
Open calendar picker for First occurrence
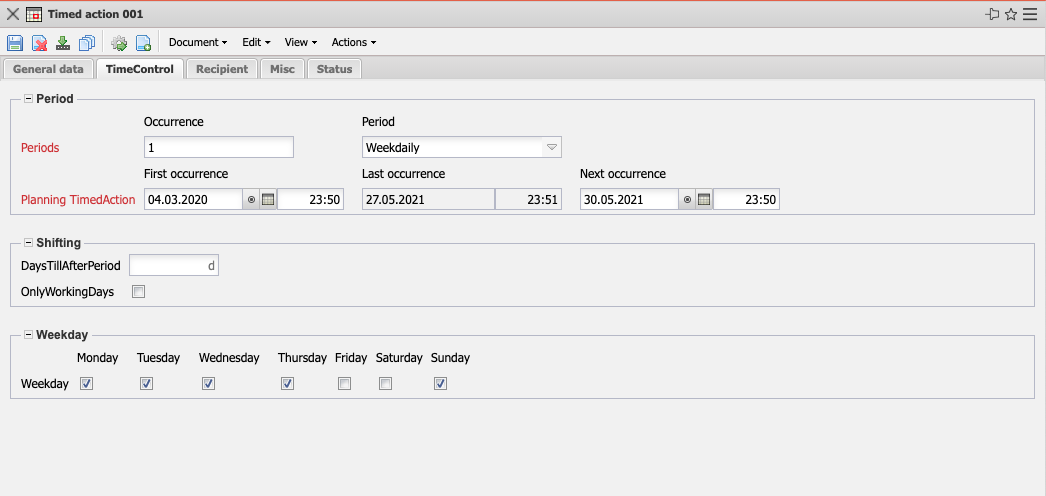(268, 199)
